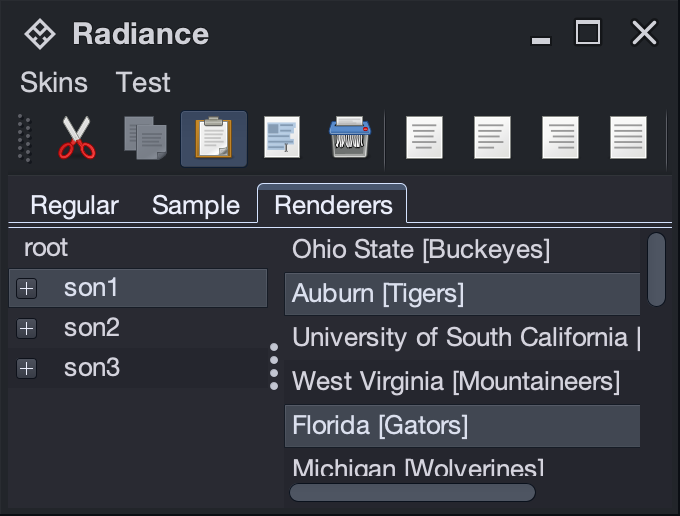Align text right using toolbar
This screenshot has width=680, height=516.
pyautogui.click(x=560, y=138)
